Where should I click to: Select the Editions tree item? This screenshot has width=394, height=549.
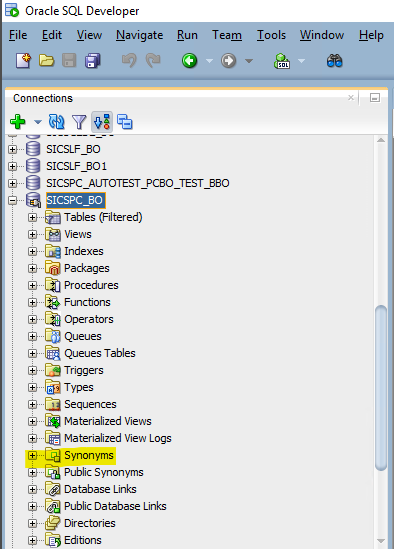[x=83, y=540]
